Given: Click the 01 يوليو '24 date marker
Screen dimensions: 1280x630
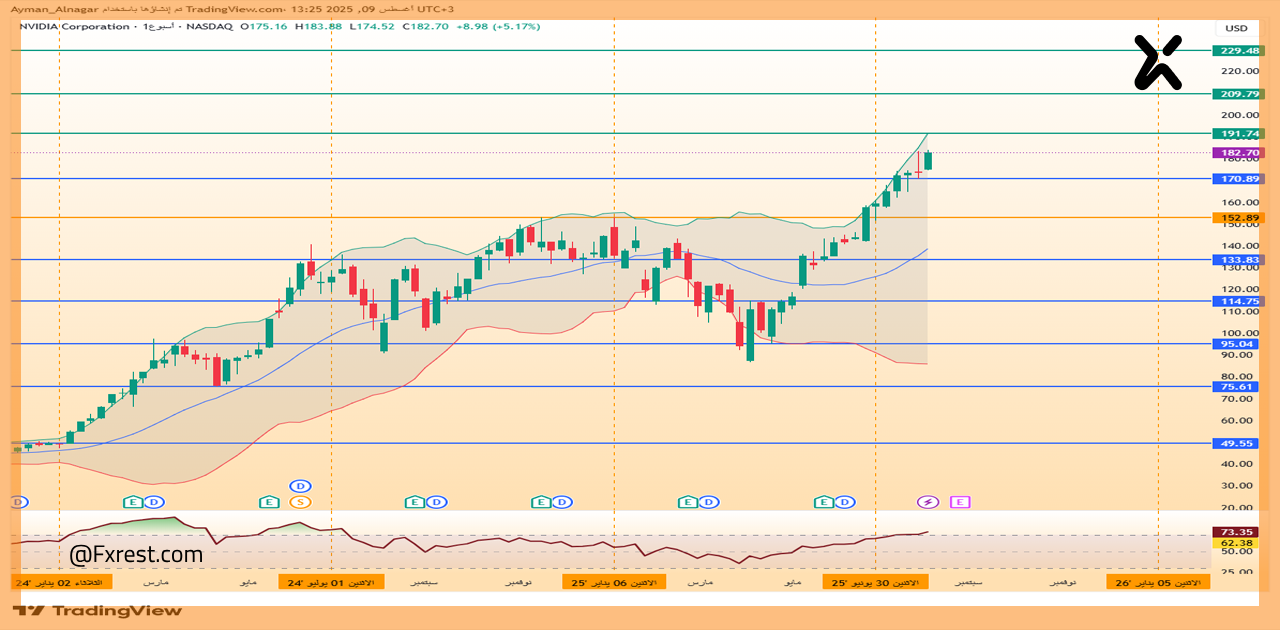Looking at the screenshot, I should tap(330, 582).
